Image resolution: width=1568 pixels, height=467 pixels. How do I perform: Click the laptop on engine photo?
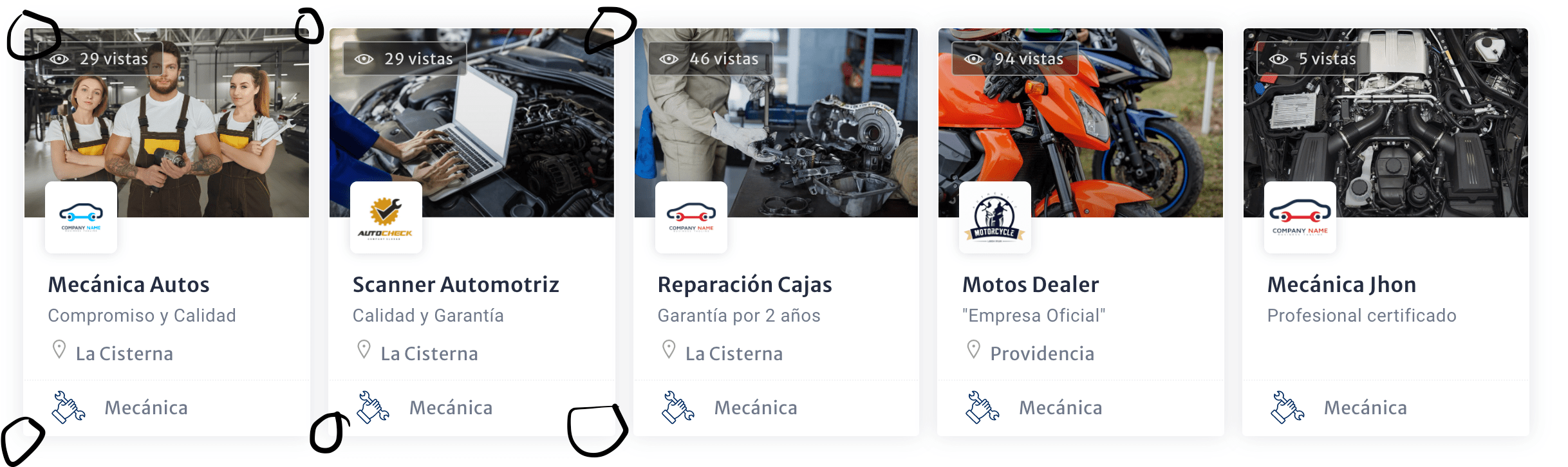point(472,123)
